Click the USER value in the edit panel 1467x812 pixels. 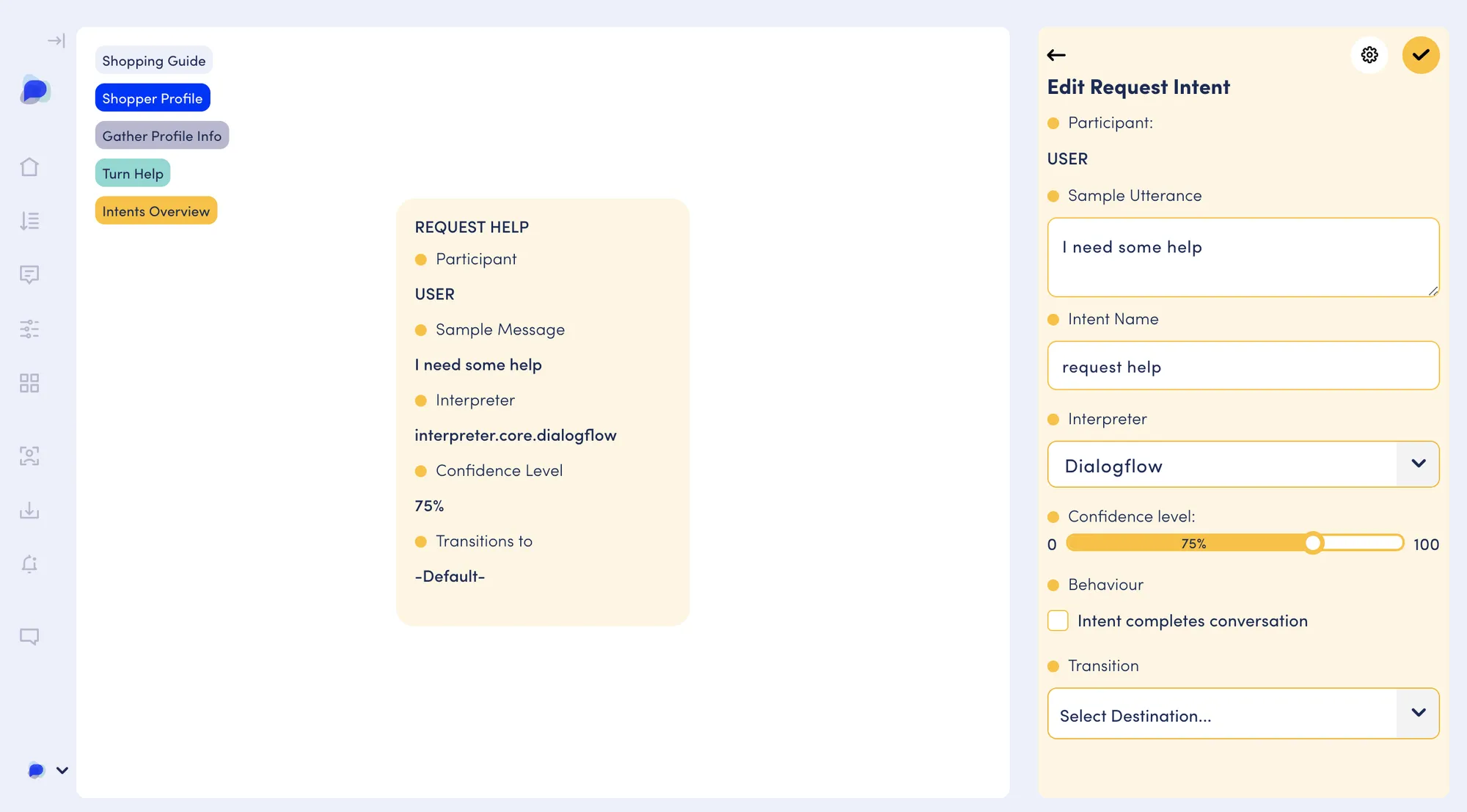pyautogui.click(x=1067, y=159)
